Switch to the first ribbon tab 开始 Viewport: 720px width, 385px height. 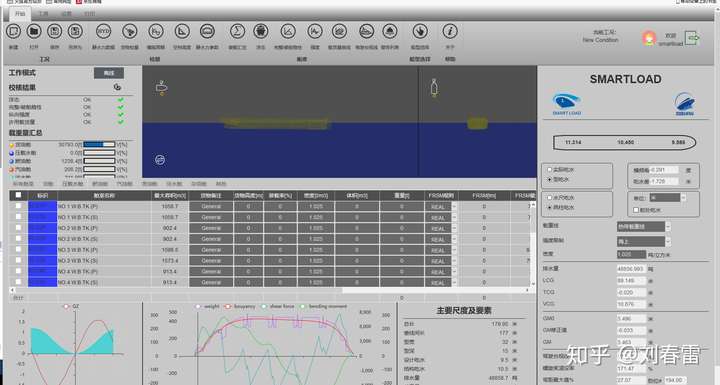coord(20,14)
